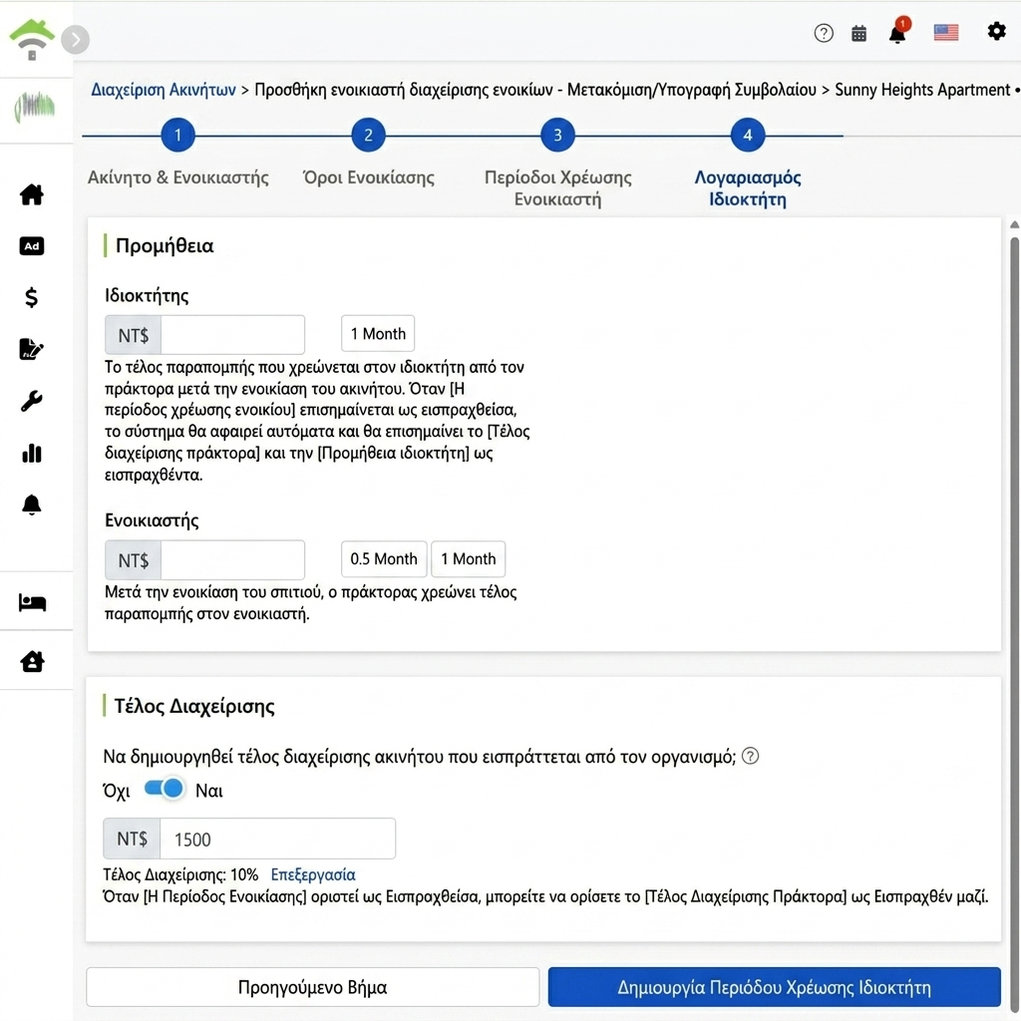Open the sidebar bell alerts icon
Screen dimensions: 1021x1021
31,505
